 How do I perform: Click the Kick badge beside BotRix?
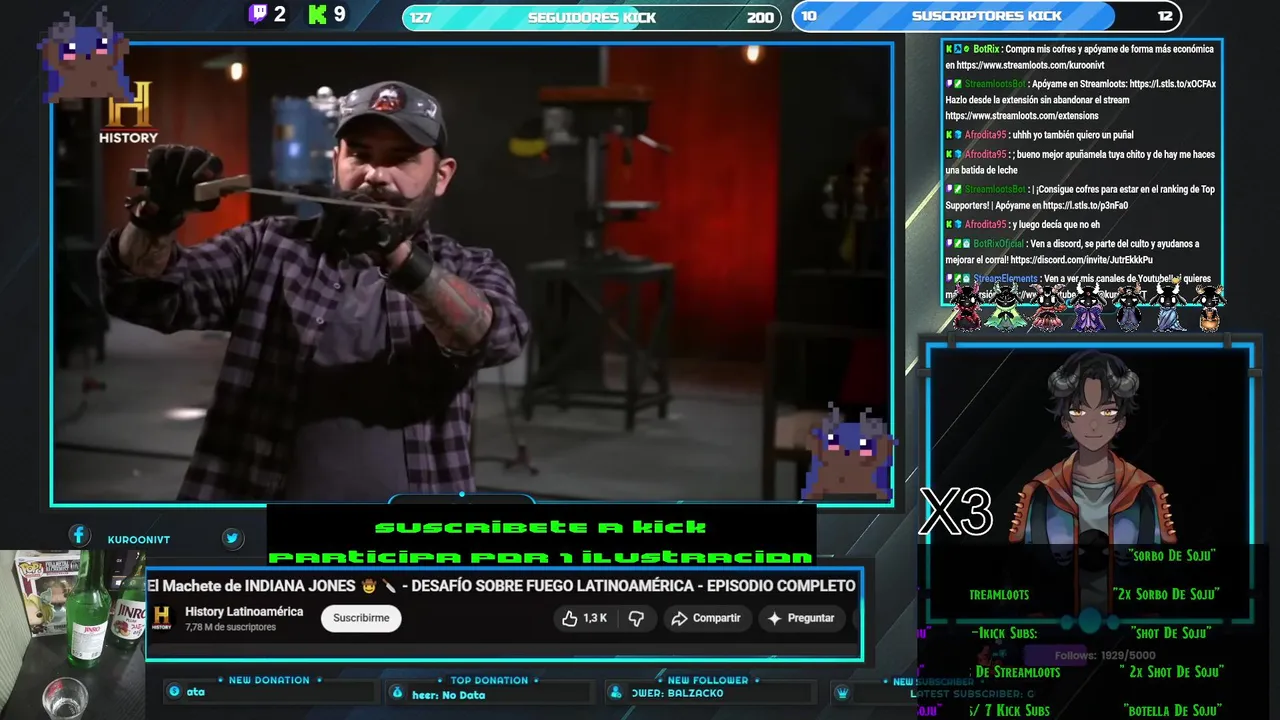(949, 49)
